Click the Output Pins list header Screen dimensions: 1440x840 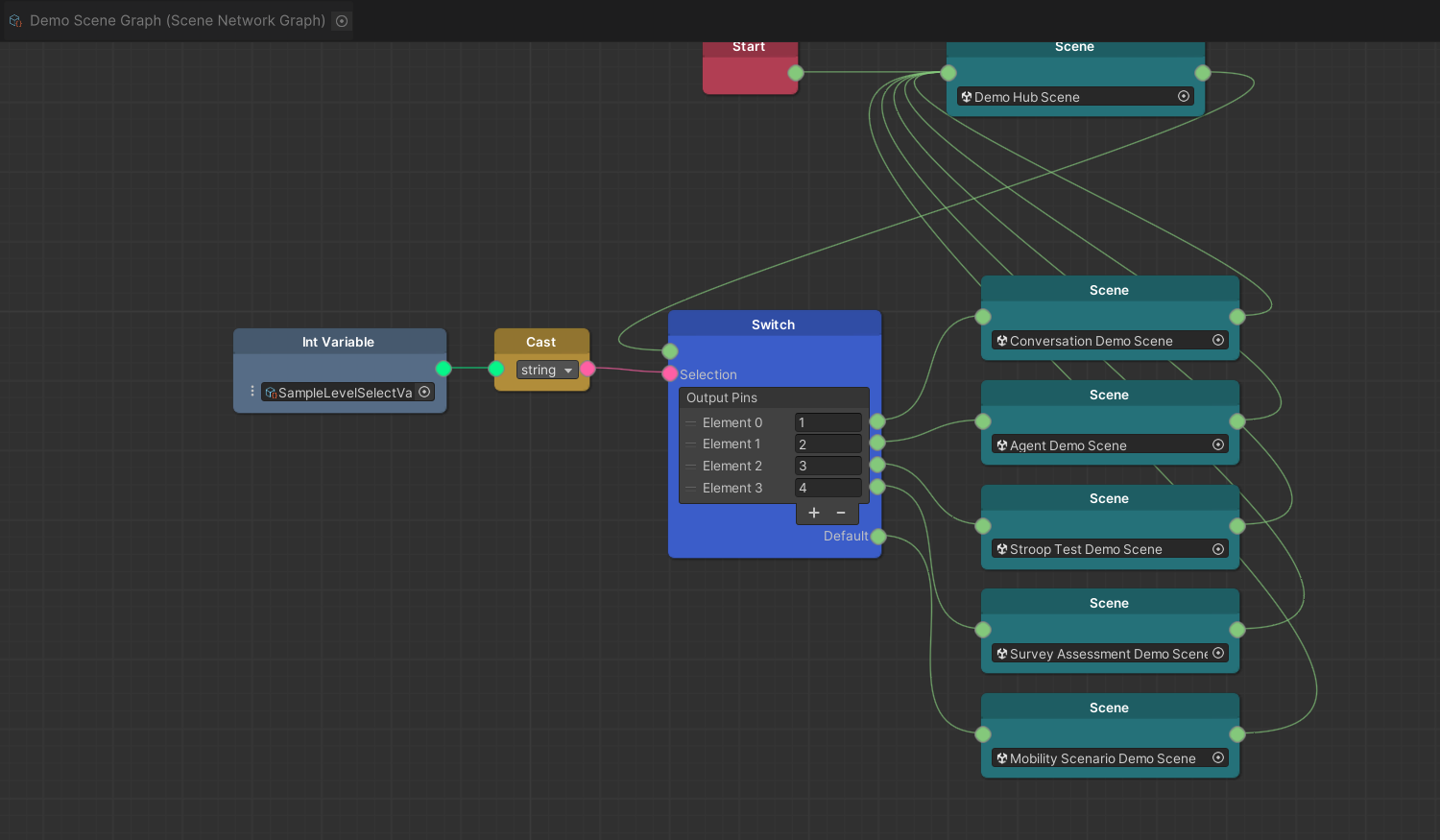point(774,397)
